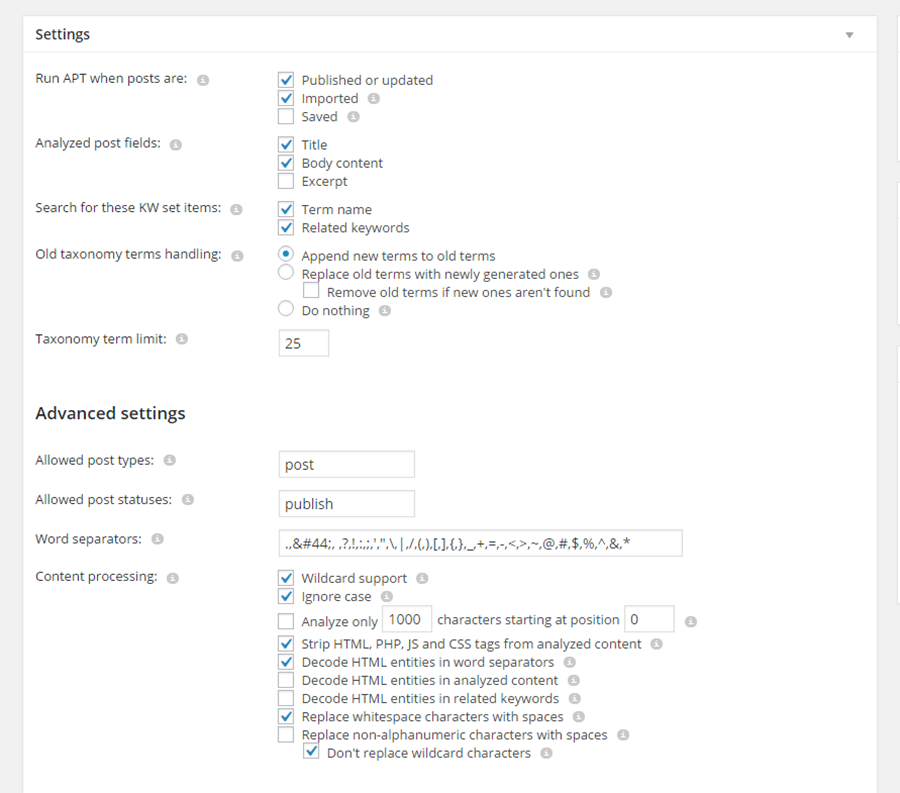The image size is (900, 793).
Task: Open help for Replace whitespace characters option
Action: tap(578, 716)
